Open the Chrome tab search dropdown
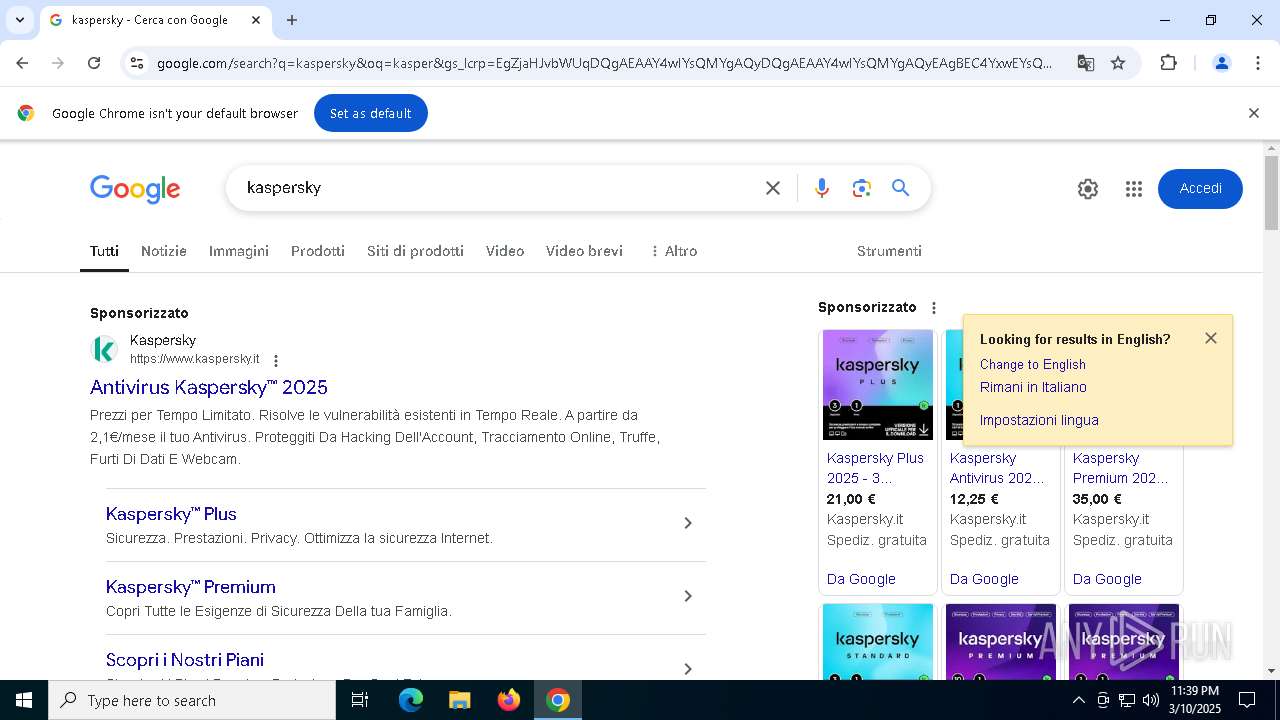Screen dimensions: 1280x720 [19, 20]
